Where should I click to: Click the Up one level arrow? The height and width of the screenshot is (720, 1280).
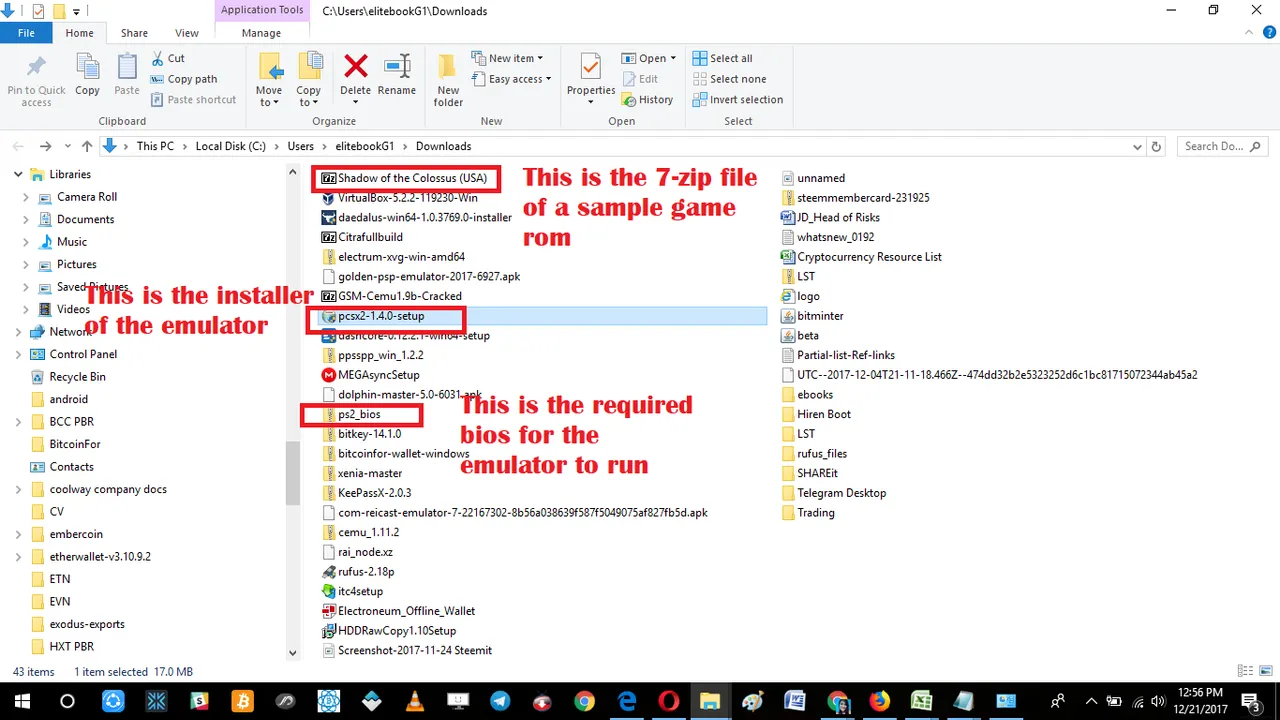tap(87, 146)
